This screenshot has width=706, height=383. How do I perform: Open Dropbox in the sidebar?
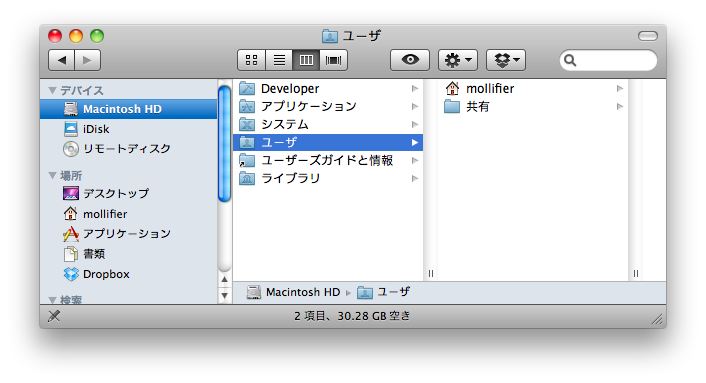tap(128, 274)
